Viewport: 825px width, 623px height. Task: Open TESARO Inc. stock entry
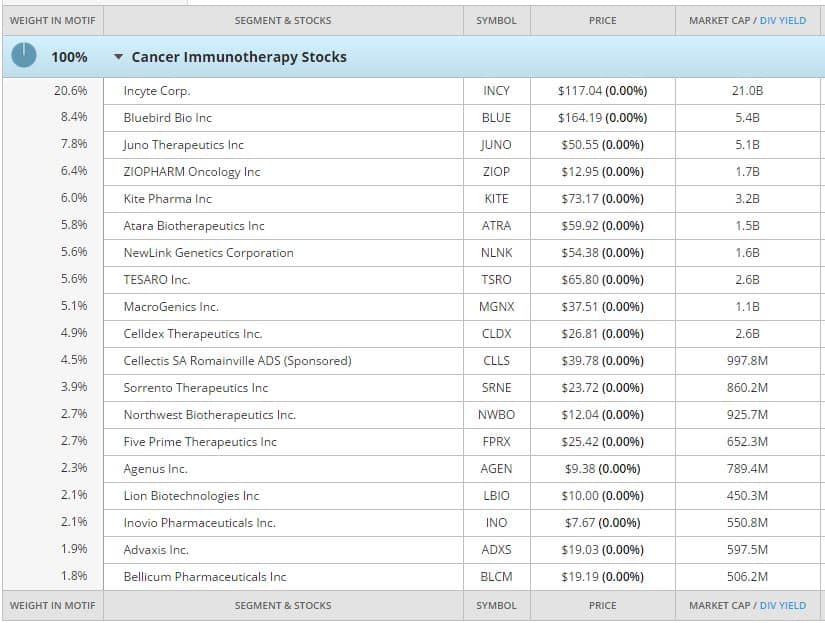156,280
